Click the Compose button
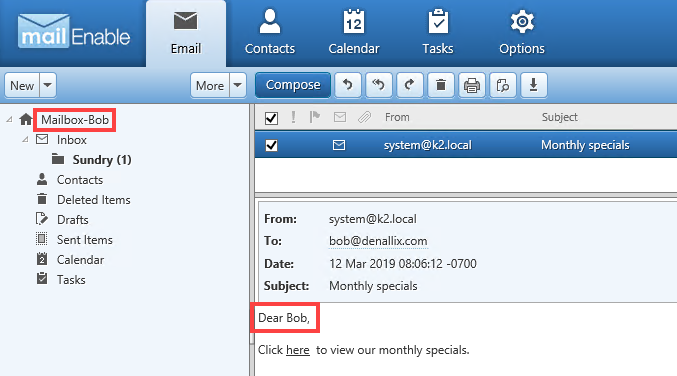 click(x=293, y=85)
